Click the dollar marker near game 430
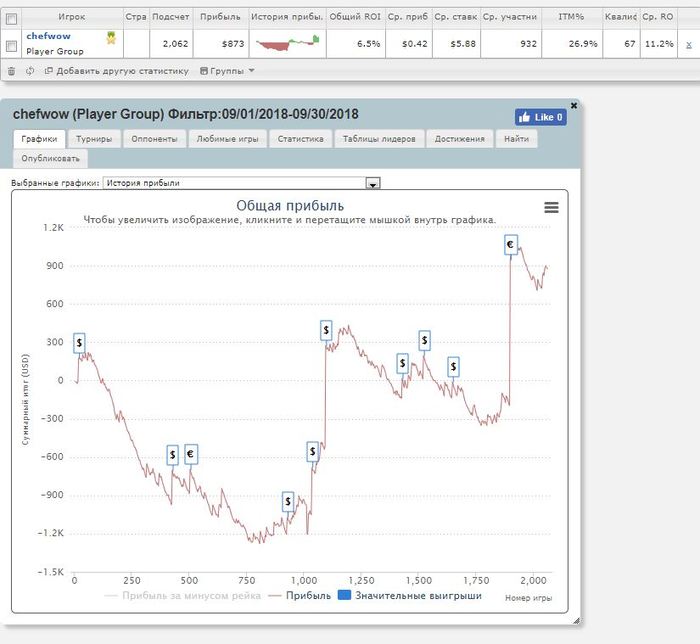 pos(172,455)
